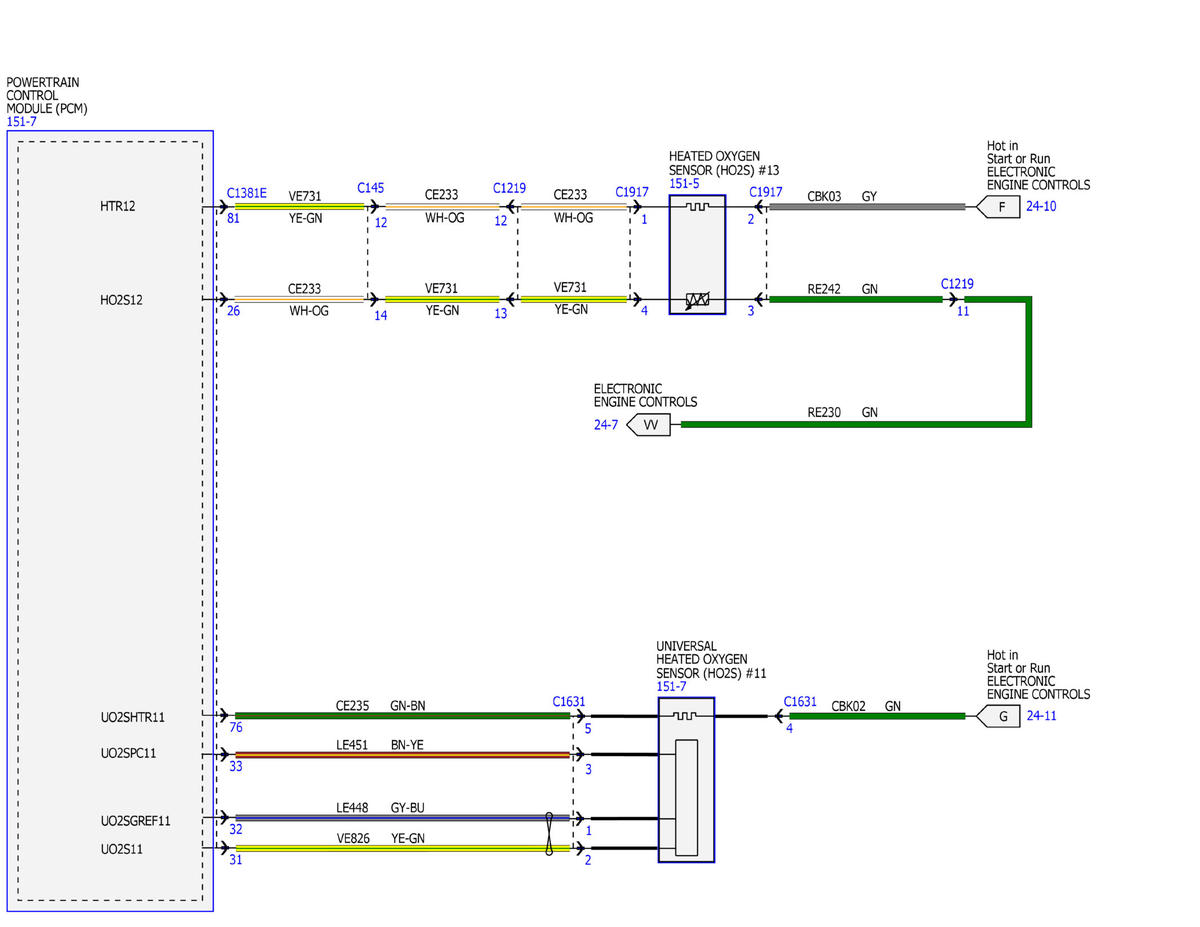
Task: Select the heater element symbol in HO2S #13
Action: pos(697,206)
